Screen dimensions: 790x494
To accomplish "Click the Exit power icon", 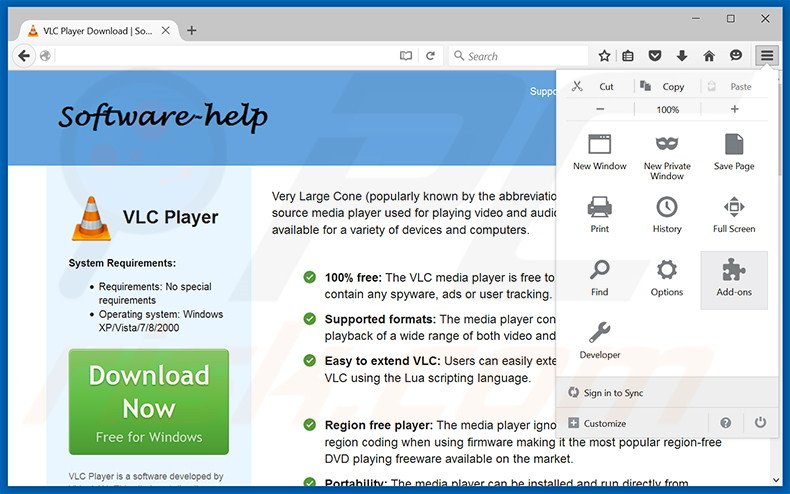I will click(x=760, y=422).
